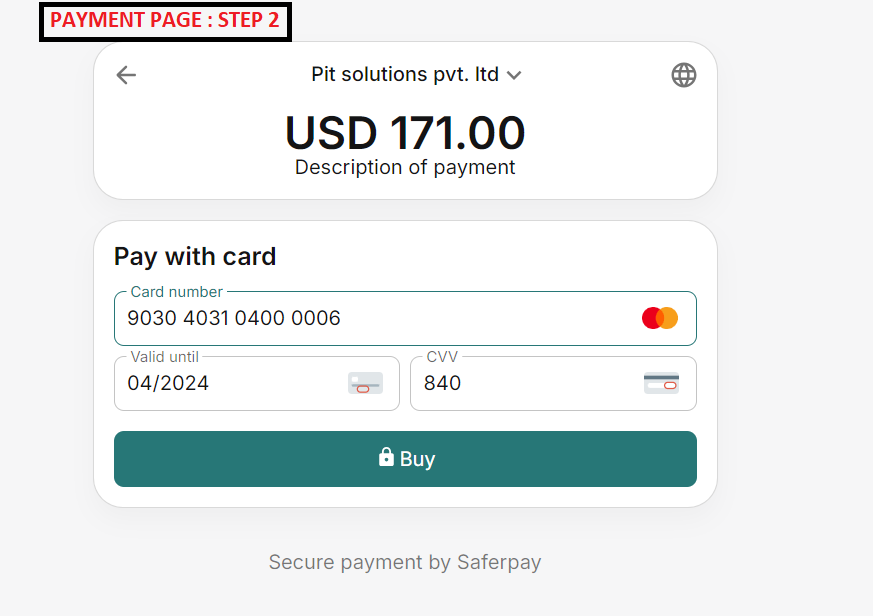Open the language globe icon
The height and width of the screenshot is (616, 873).
684,75
